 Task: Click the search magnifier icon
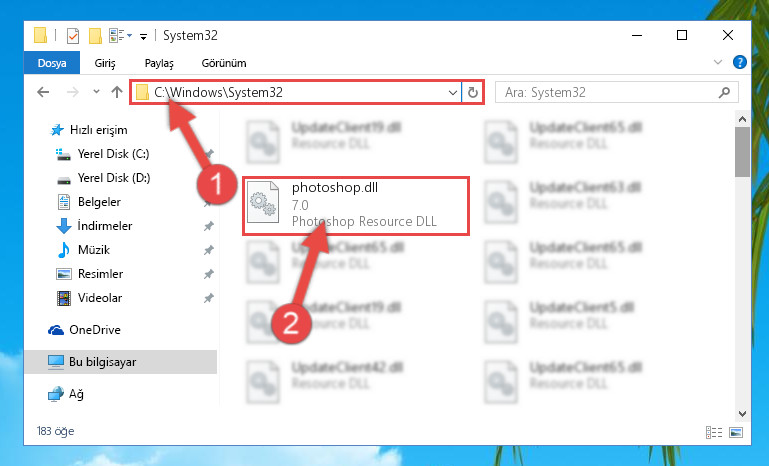coord(724,92)
